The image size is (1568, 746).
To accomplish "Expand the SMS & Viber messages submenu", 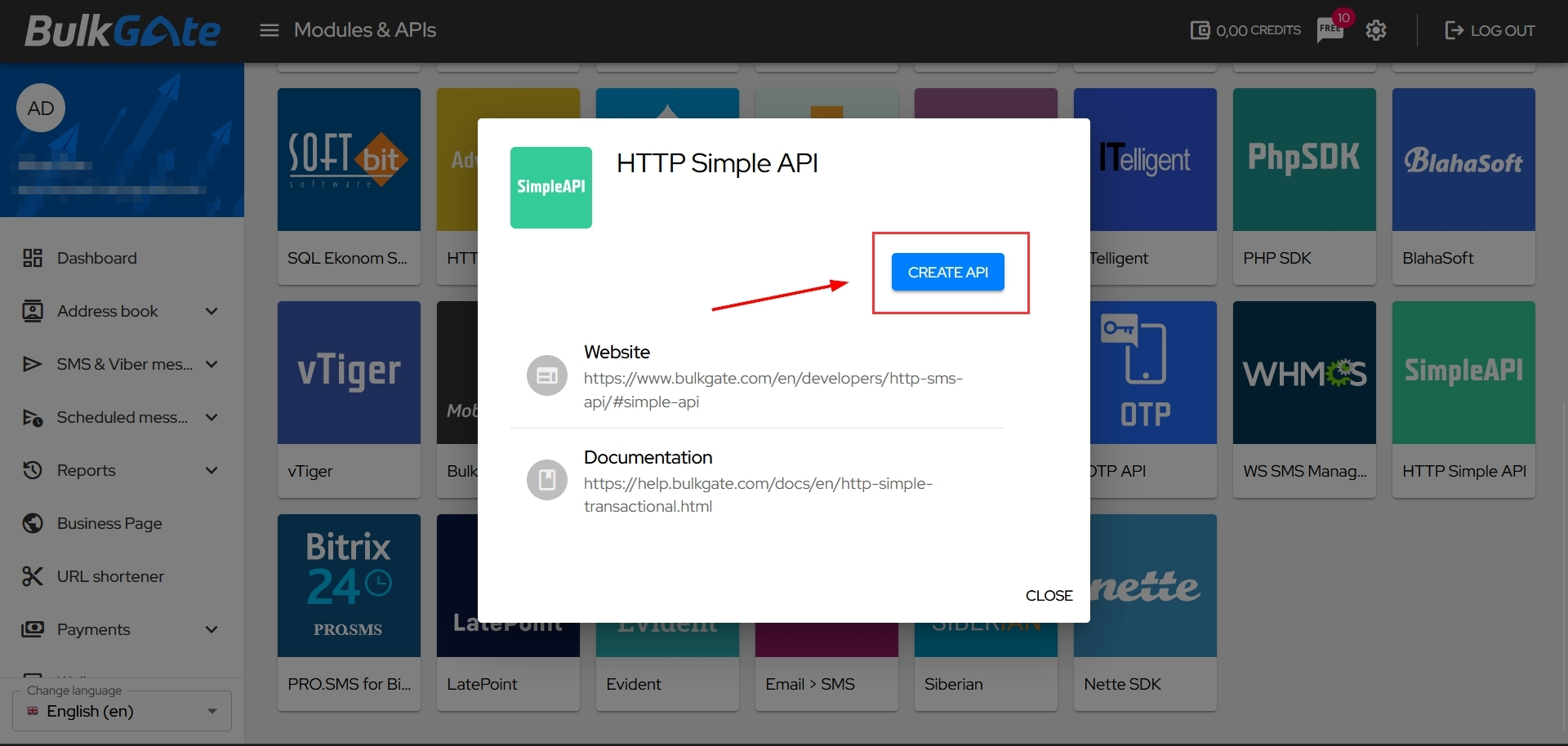I will [x=212, y=364].
